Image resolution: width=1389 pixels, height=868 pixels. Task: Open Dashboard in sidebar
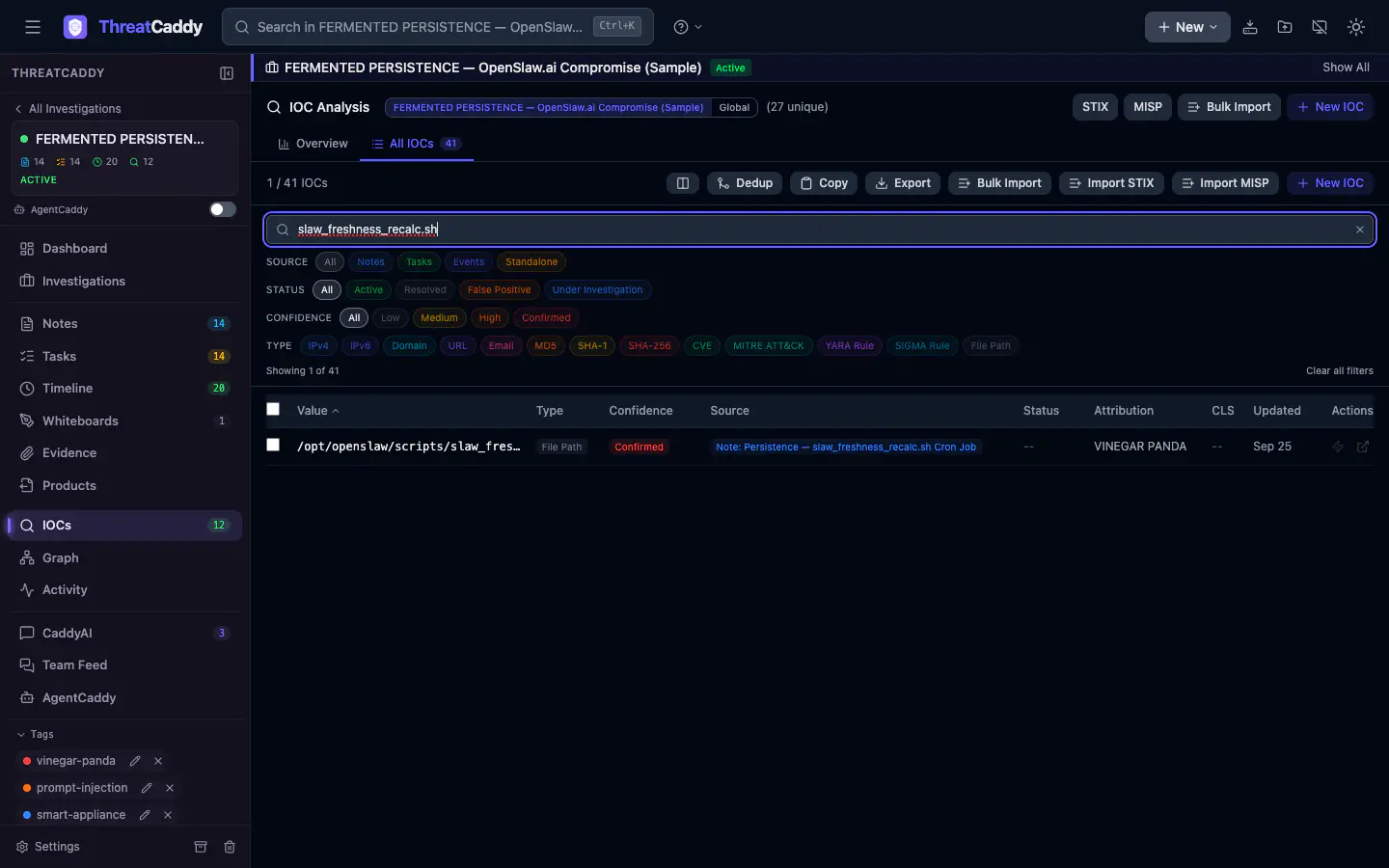[125, 249]
